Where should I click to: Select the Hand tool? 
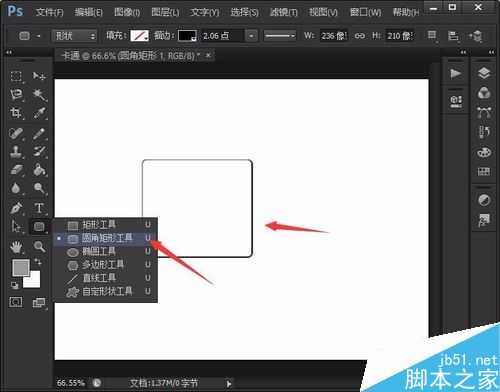[x=16, y=247]
